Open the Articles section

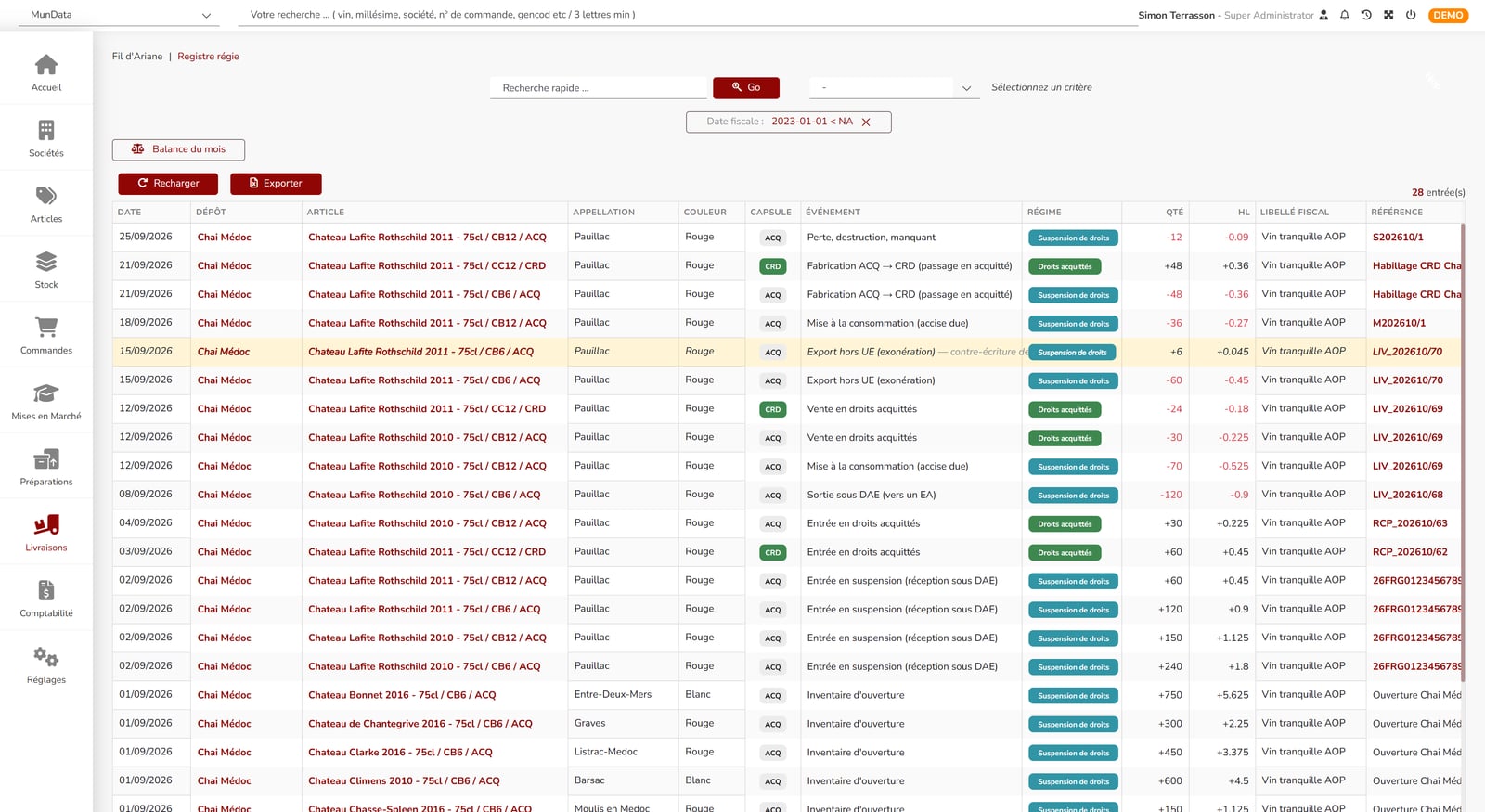(x=46, y=204)
